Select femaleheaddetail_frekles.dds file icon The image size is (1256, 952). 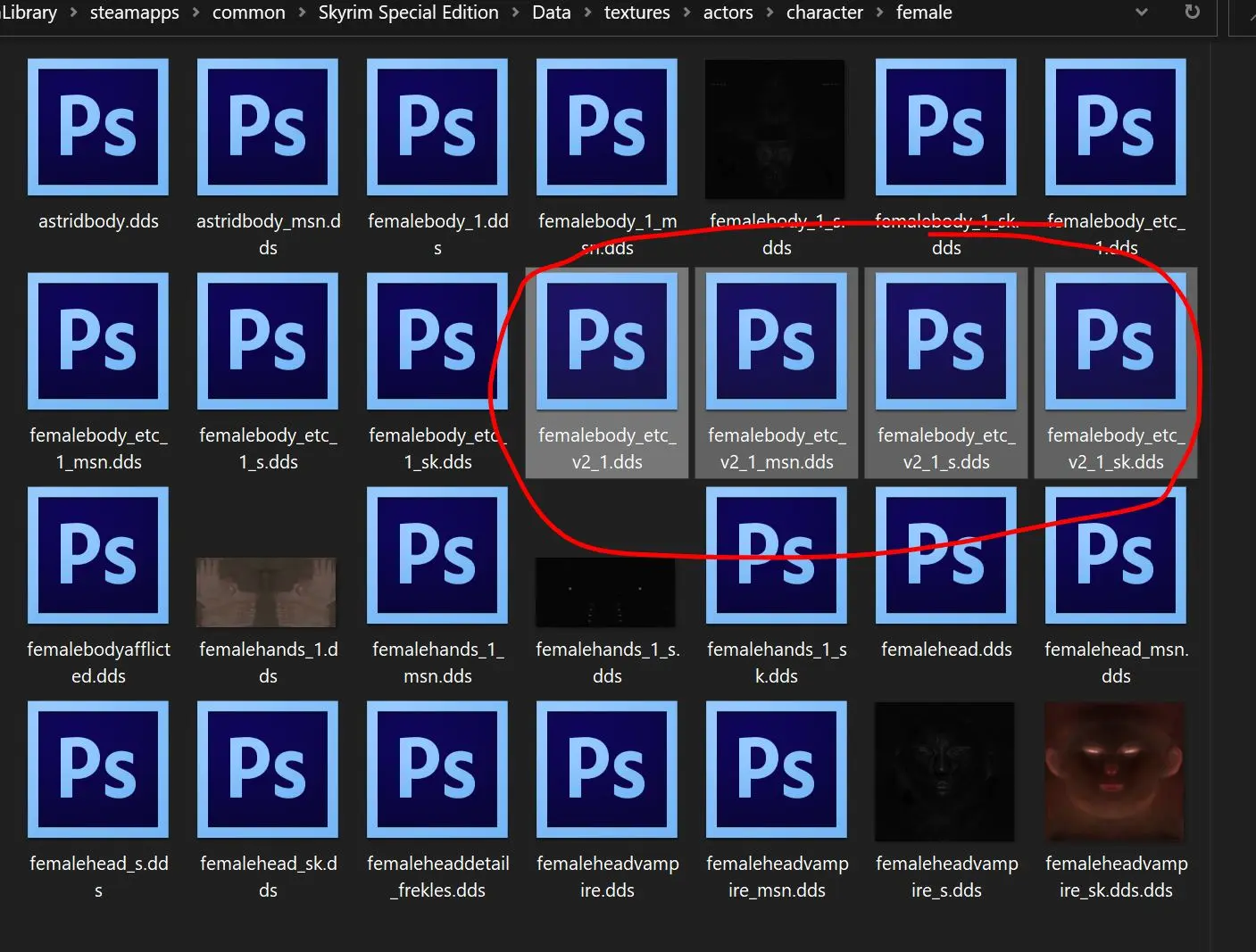(x=437, y=769)
